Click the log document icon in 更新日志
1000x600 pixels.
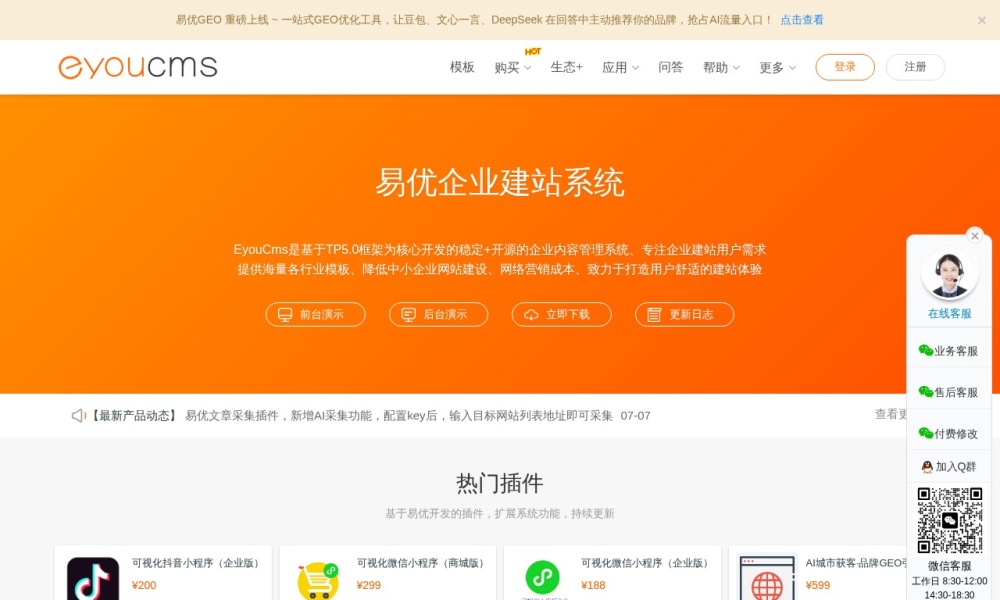[654, 314]
